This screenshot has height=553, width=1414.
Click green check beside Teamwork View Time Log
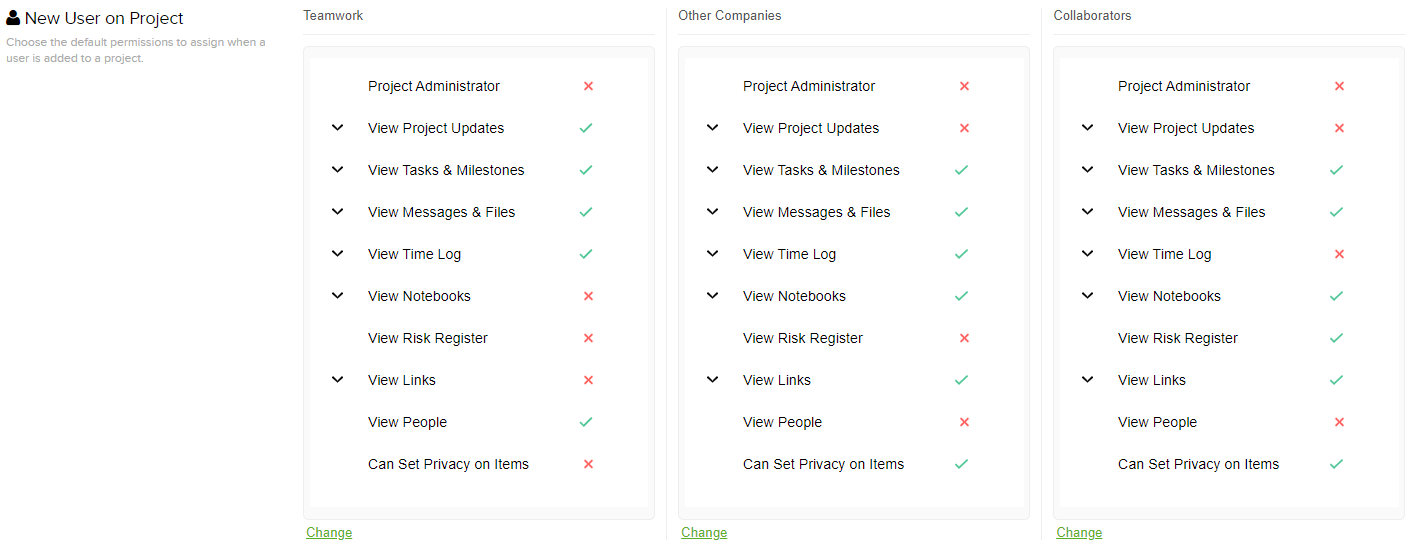[586, 254]
